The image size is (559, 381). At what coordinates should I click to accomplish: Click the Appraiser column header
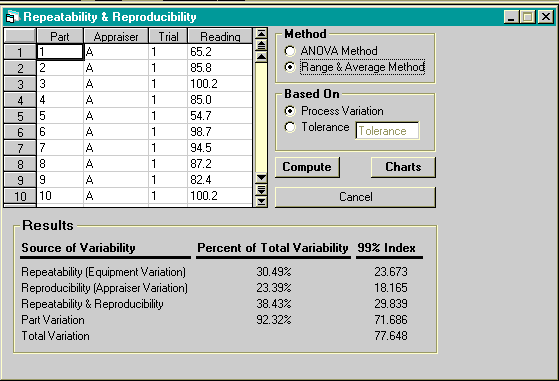[116, 36]
